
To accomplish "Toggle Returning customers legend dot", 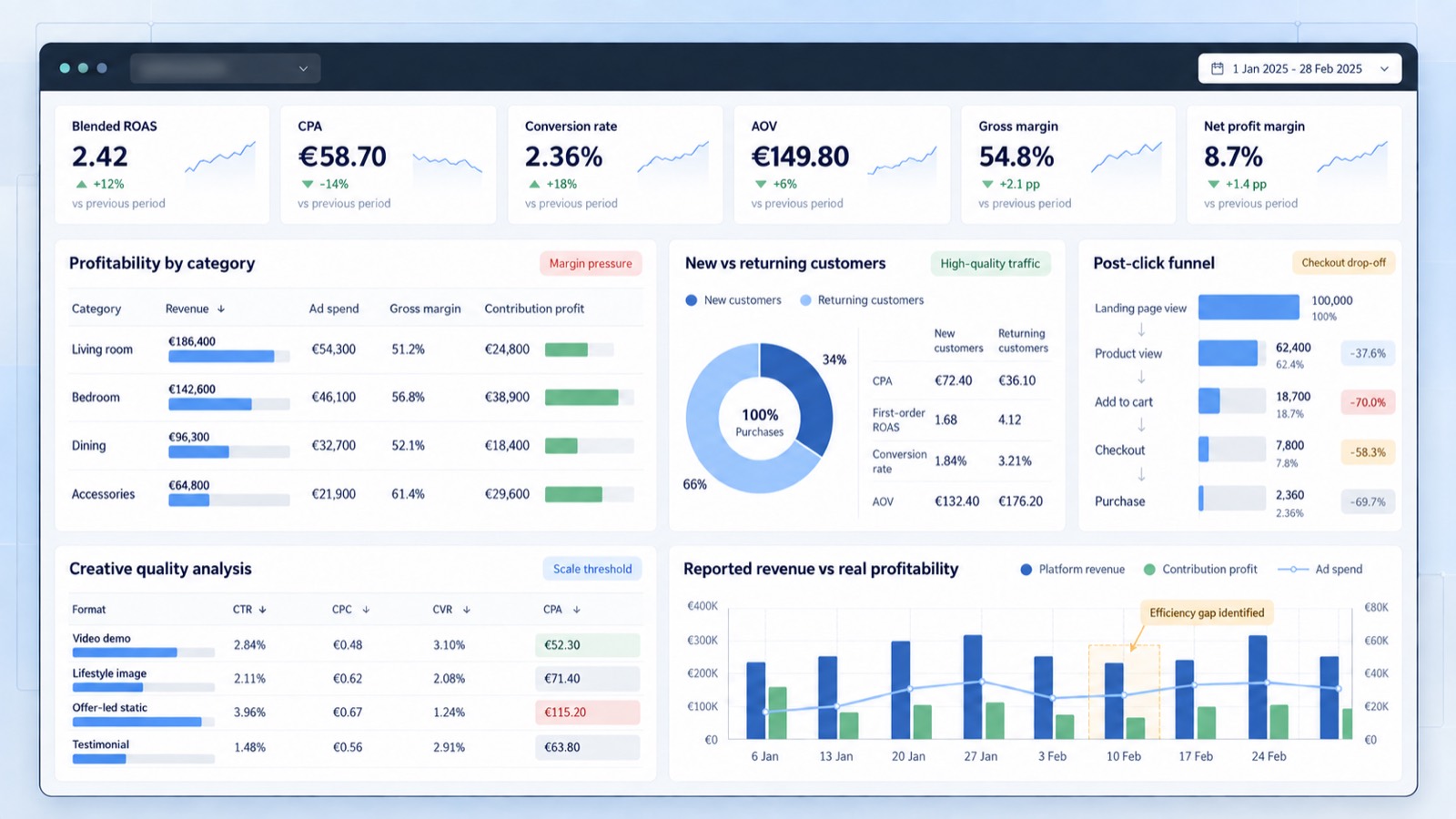I will pos(805,300).
